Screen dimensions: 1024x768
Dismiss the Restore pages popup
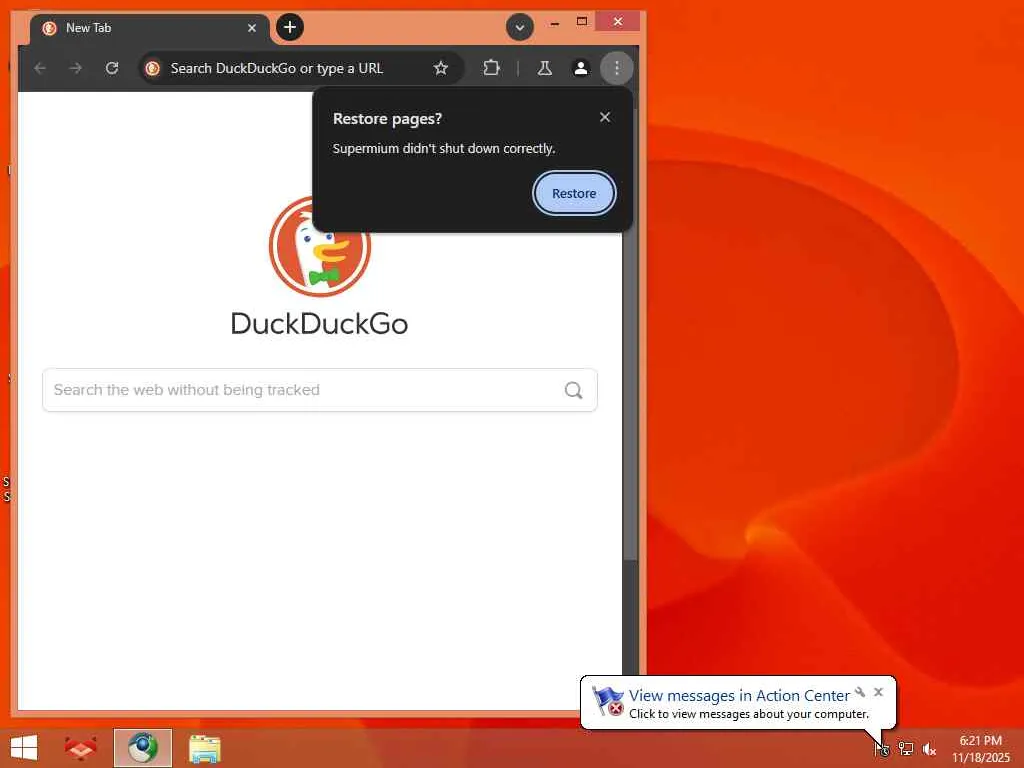point(605,117)
